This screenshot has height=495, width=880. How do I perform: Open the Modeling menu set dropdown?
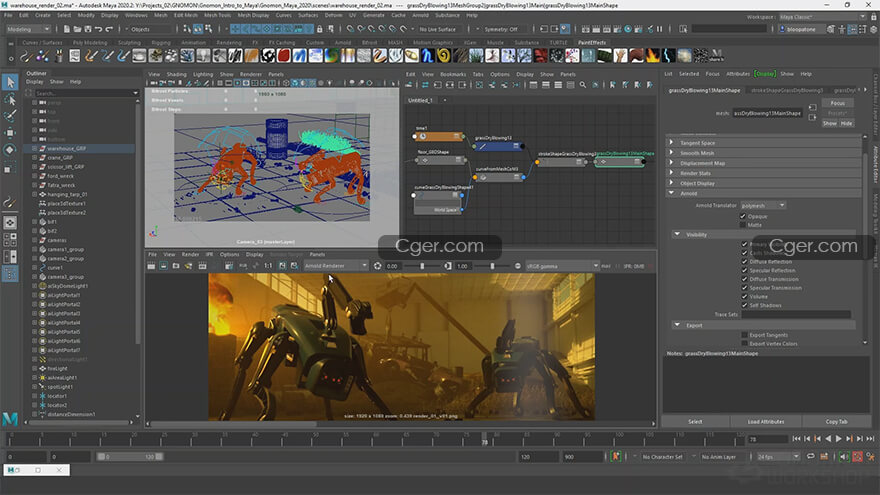pyautogui.click(x=28, y=29)
